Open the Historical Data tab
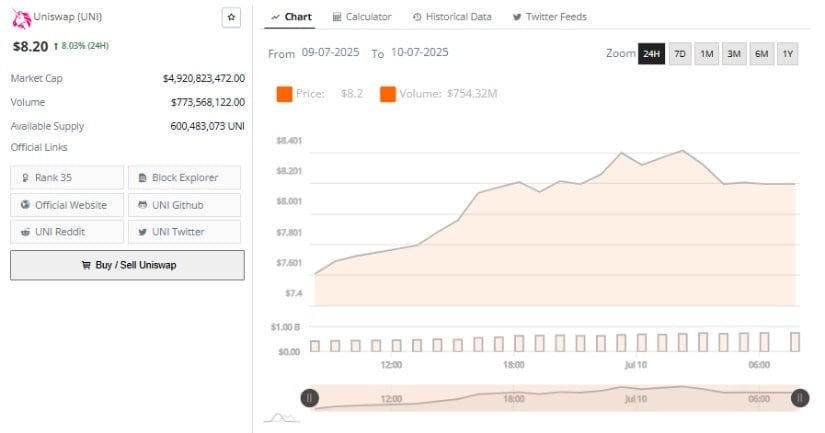 [x=452, y=17]
